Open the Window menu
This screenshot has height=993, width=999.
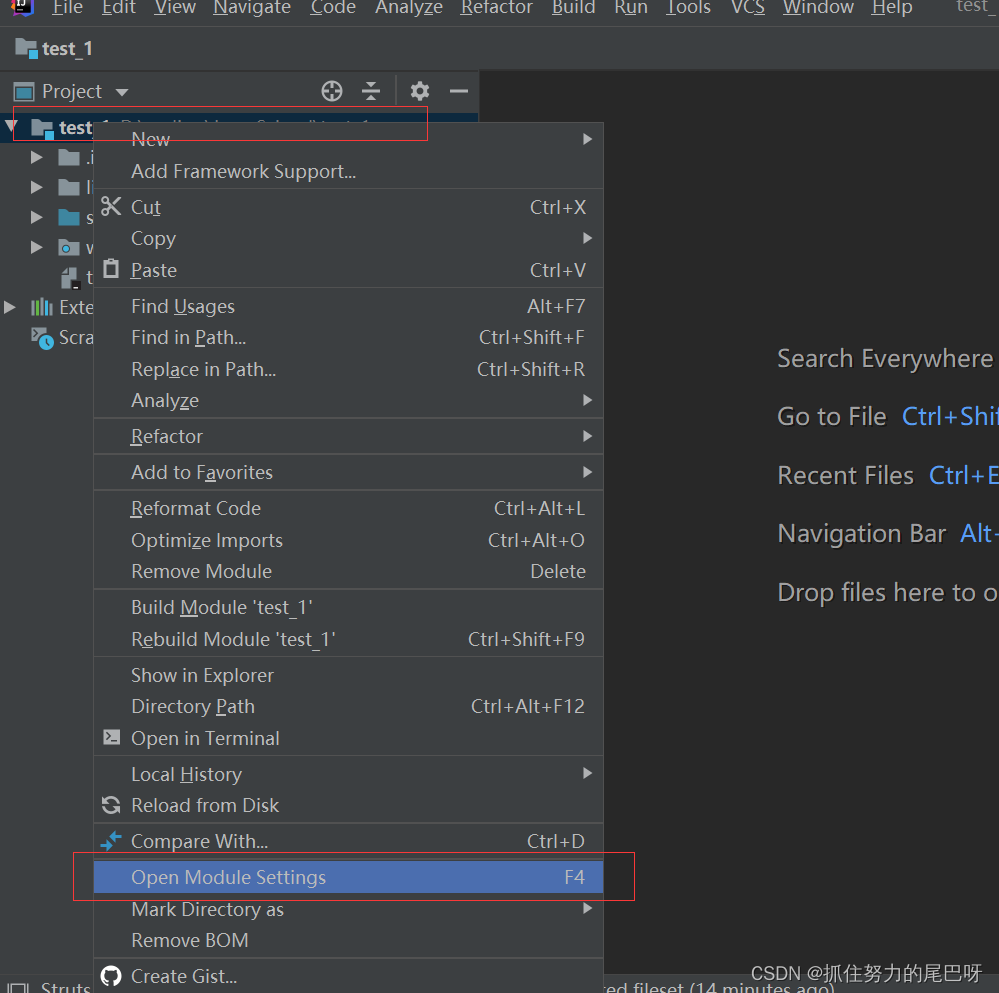pyautogui.click(x=818, y=8)
